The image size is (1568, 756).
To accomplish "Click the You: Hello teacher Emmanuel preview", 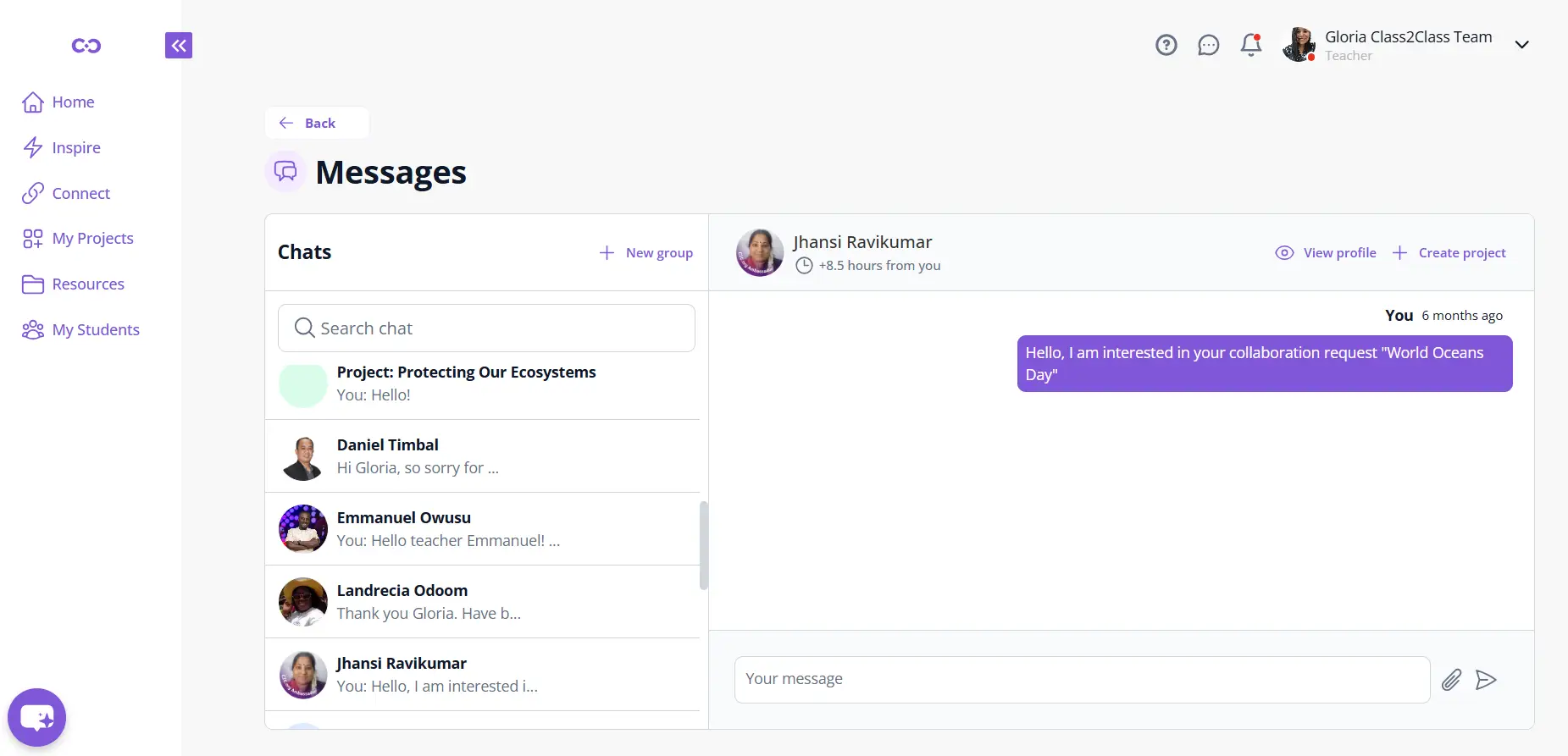I will tap(448, 541).
